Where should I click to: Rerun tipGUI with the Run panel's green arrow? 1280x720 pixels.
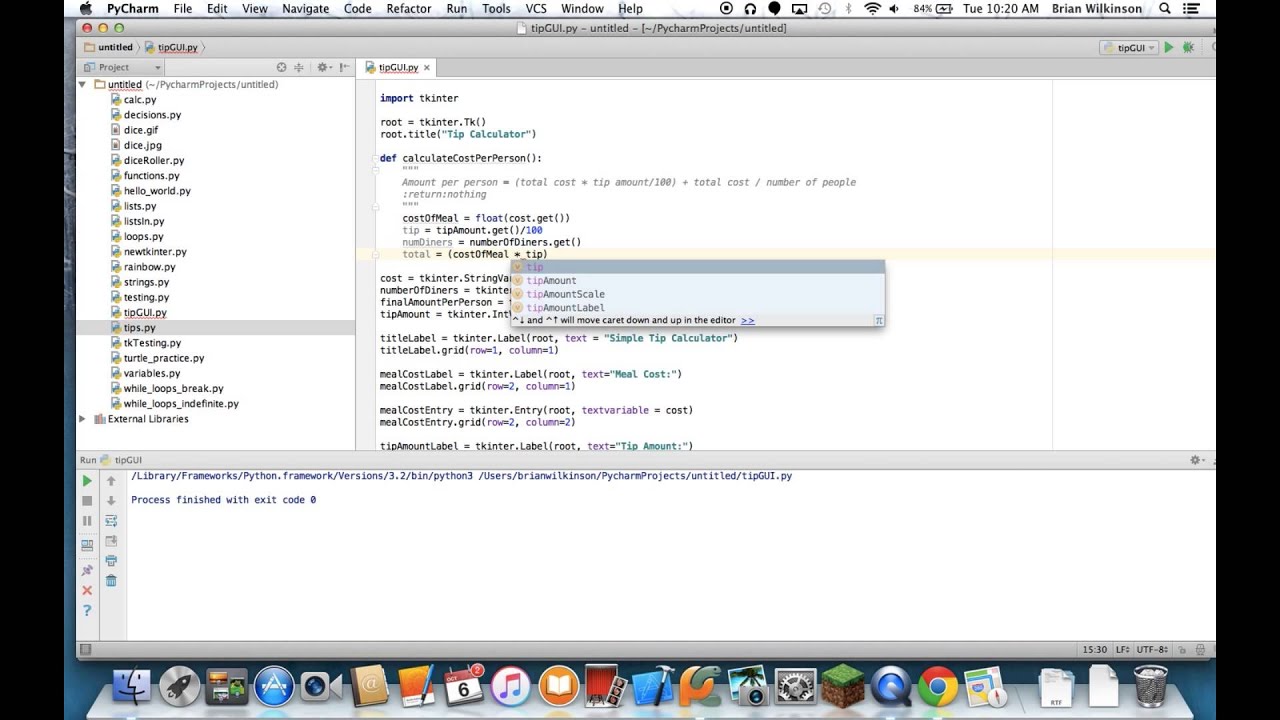click(x=87, y=481)
